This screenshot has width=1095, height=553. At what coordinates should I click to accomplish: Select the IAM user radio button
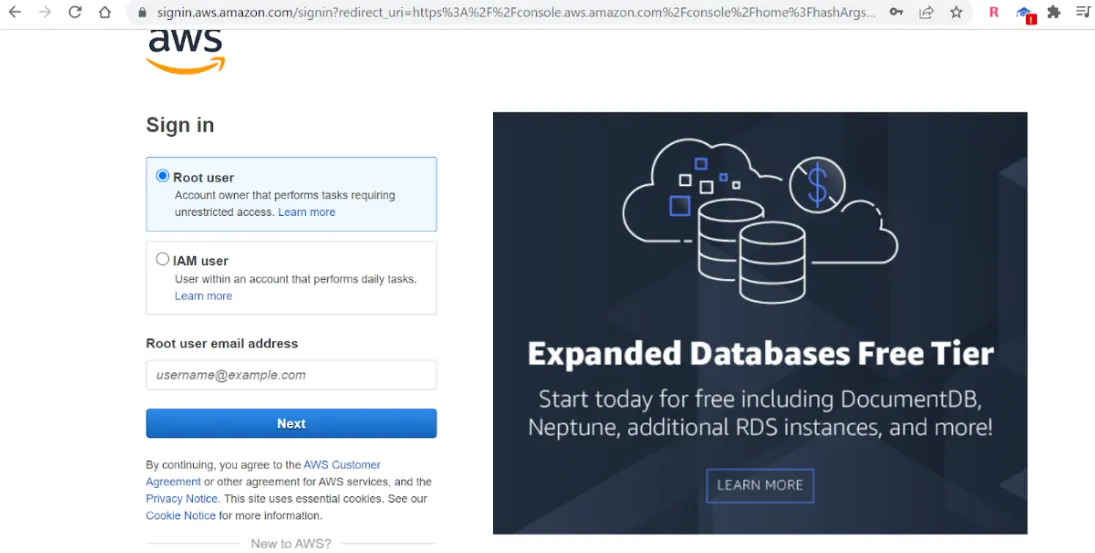tap(163, 259)
